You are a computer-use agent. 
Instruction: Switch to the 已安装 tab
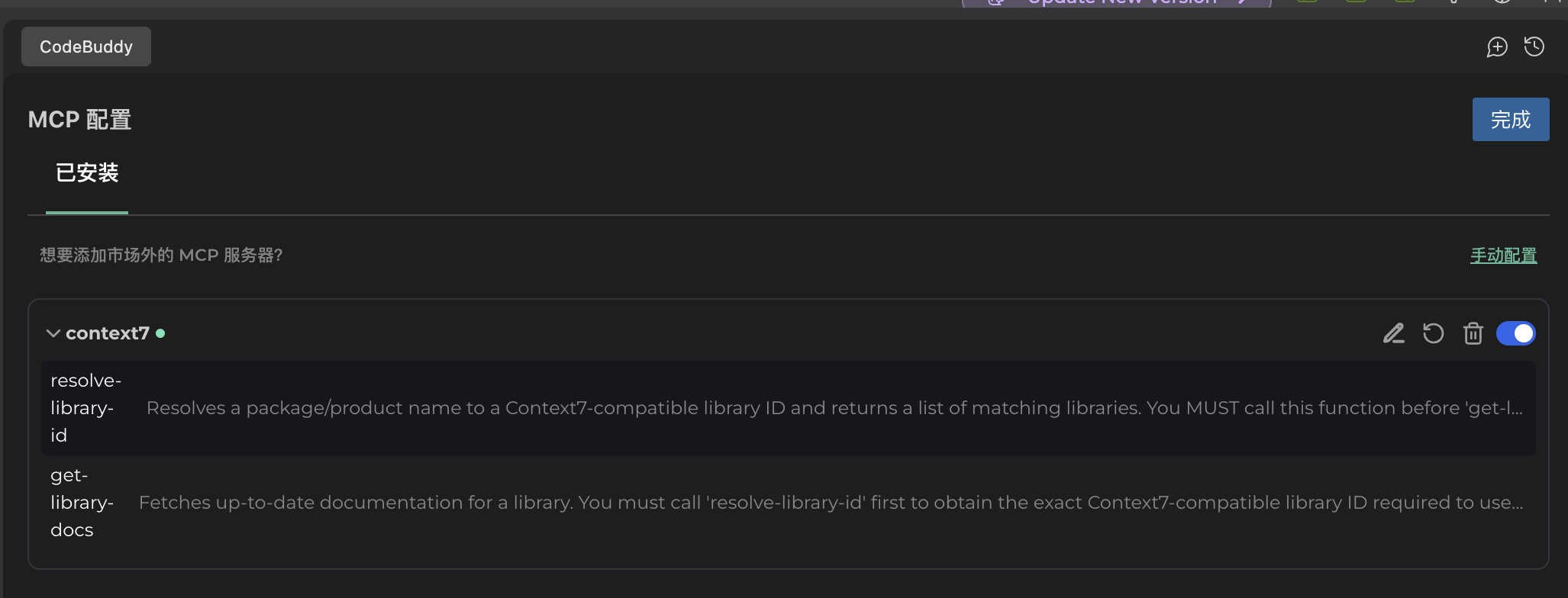86,173
